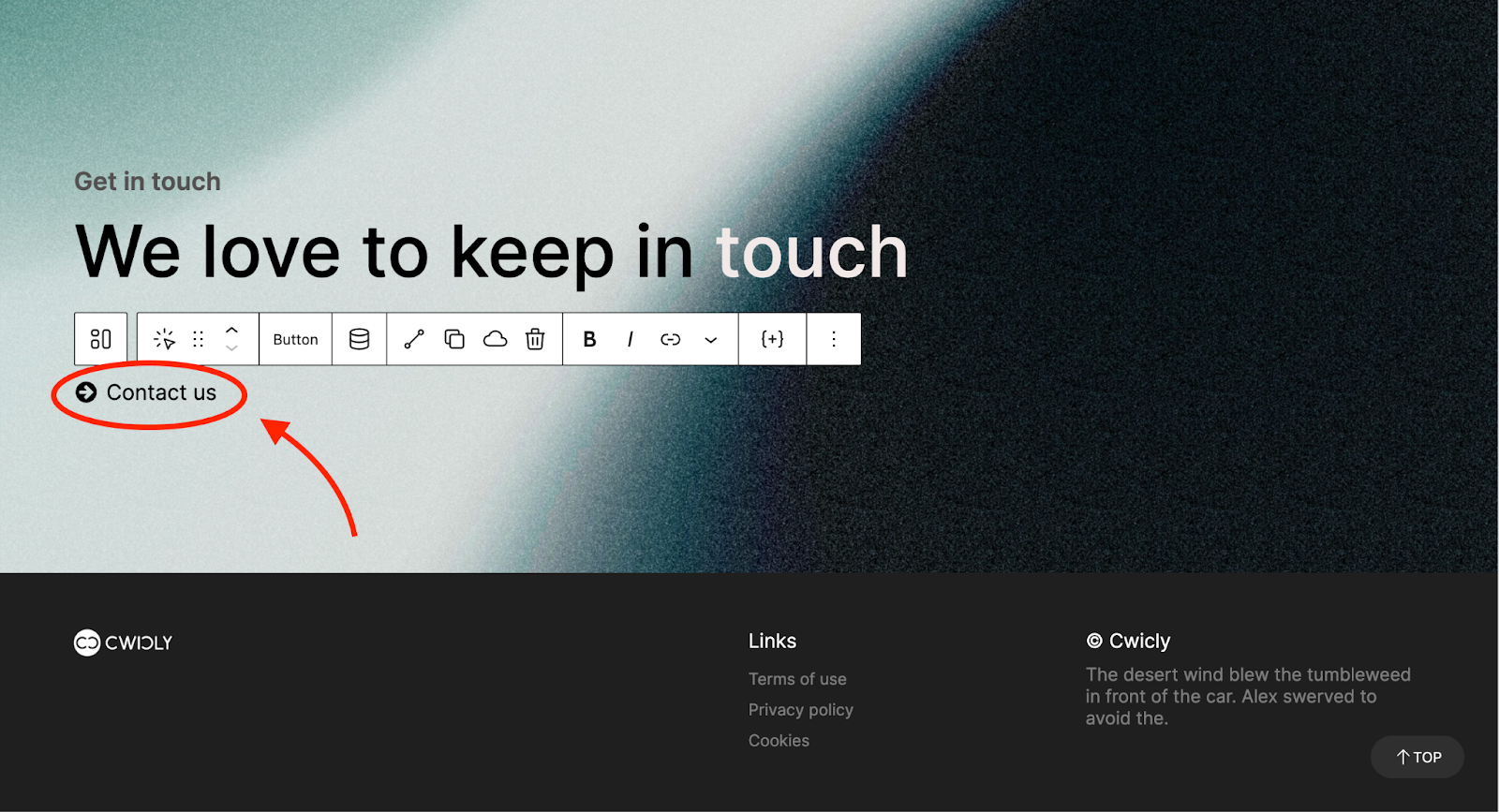Move block up with the up chevron
This screenshot has width=1499, height=812.
[x=232, y=331]
